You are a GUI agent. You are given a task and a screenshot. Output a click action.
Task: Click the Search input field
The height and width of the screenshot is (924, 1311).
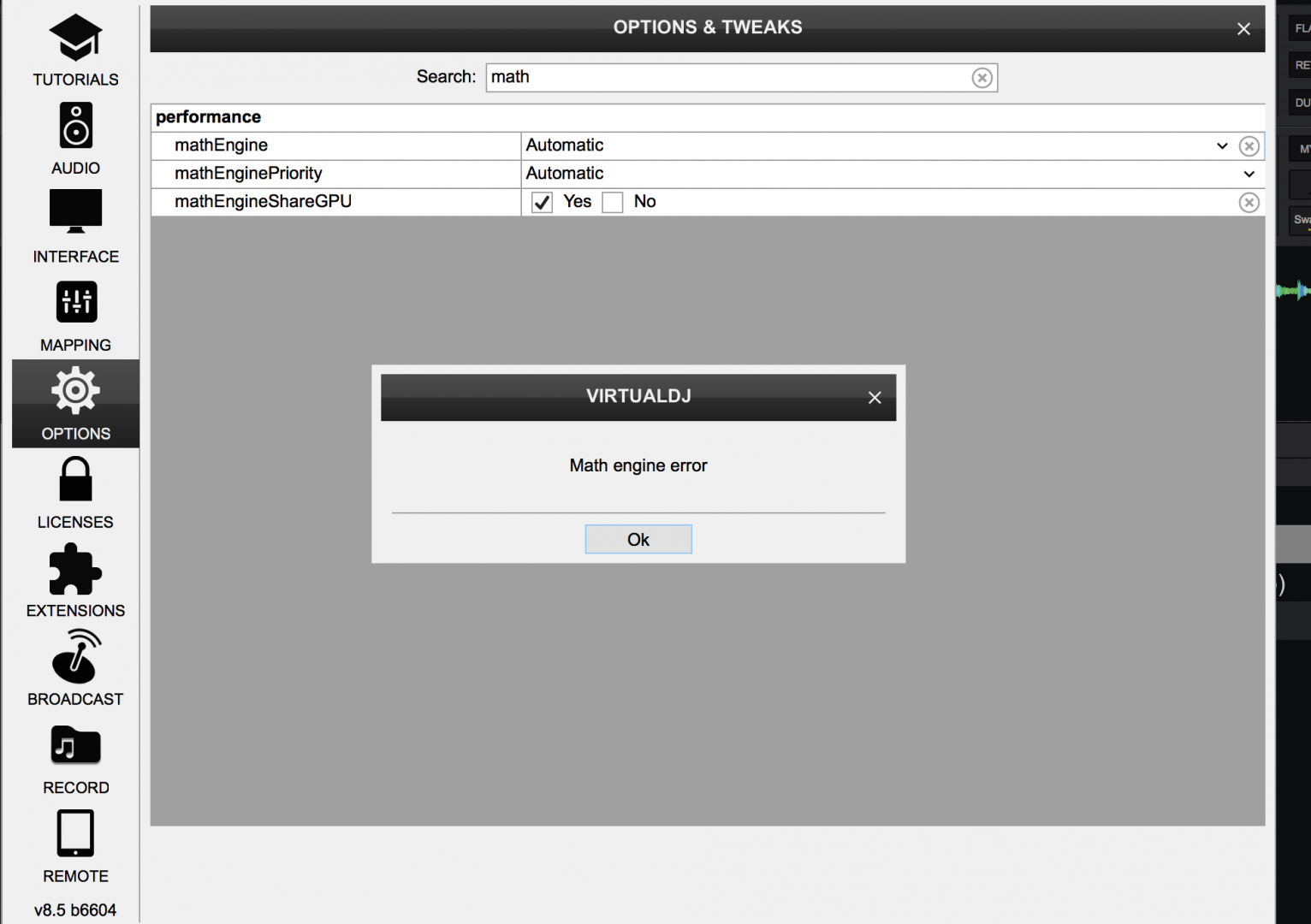click(727, 77)
